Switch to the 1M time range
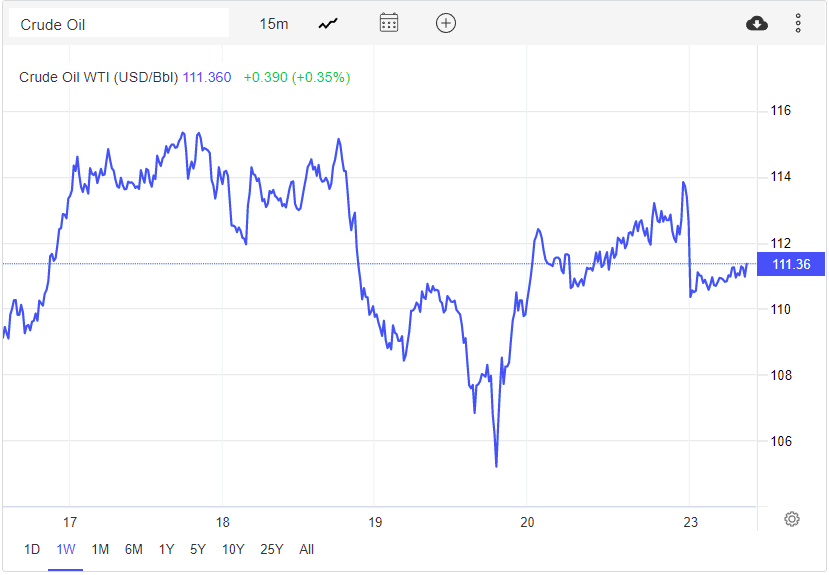The width and height of the screenshot is (829, 575). point(100,549)
